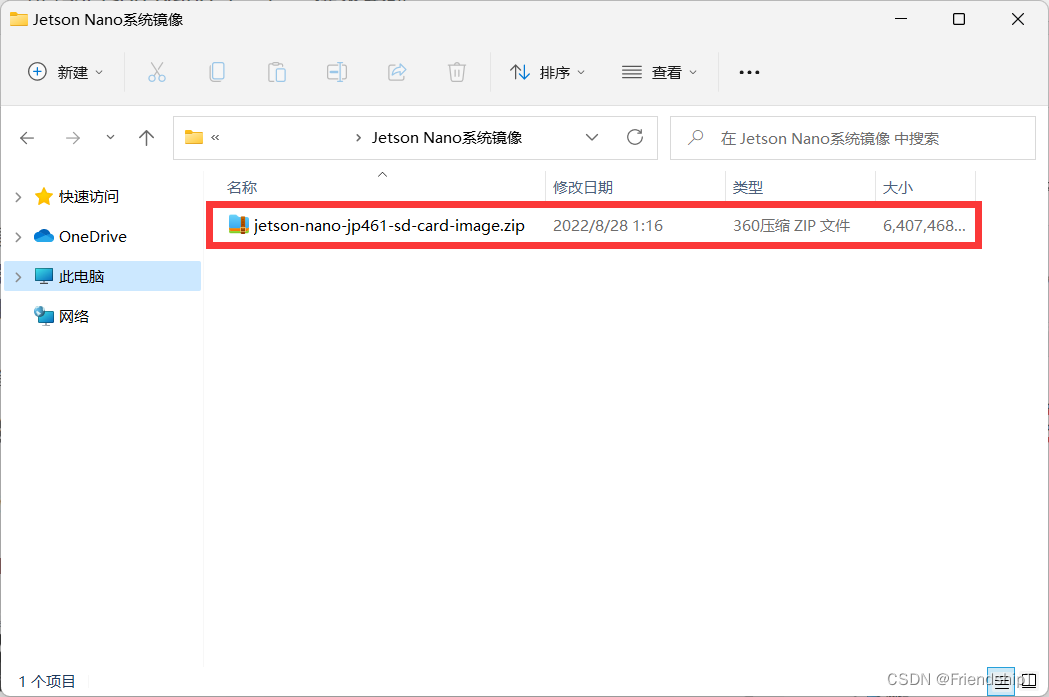
Task: Click the date 2022/8/28 1:16
Action: pos(608,225)
